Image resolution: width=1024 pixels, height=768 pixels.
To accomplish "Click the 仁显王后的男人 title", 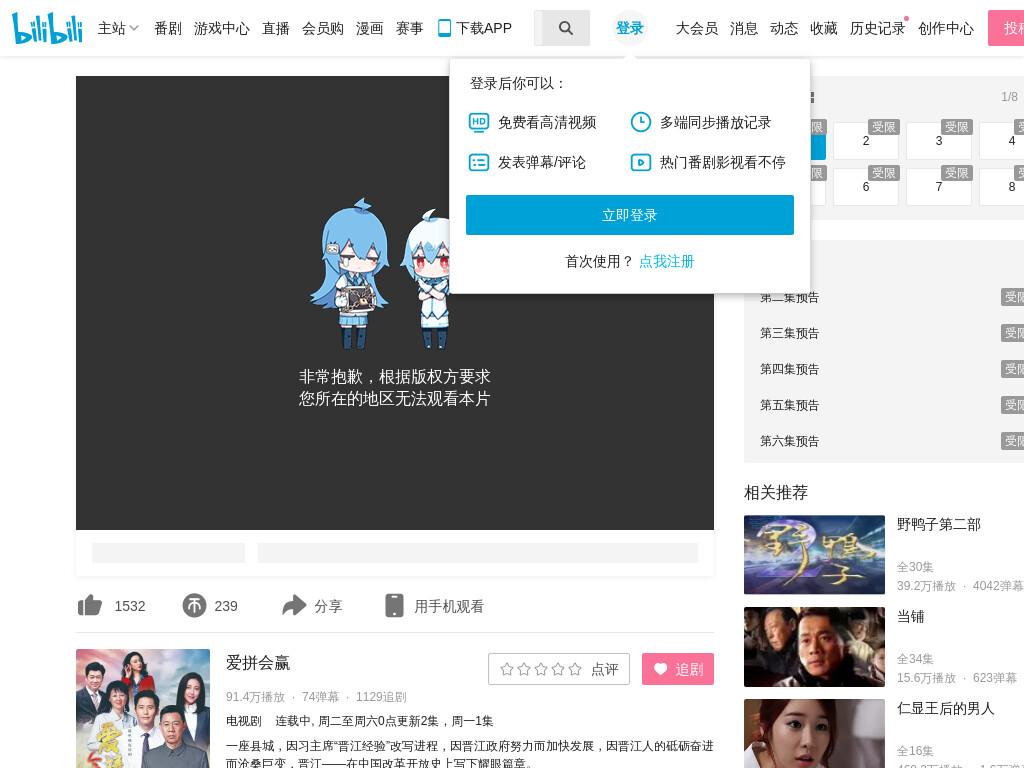I will coord(946,709).
